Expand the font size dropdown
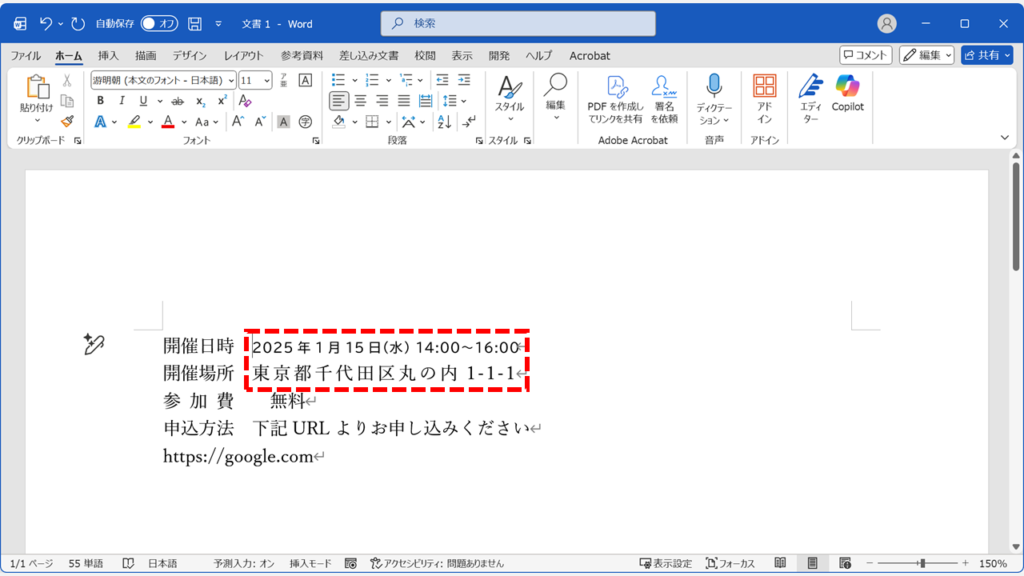1024x576 pixels. point(267,80)
